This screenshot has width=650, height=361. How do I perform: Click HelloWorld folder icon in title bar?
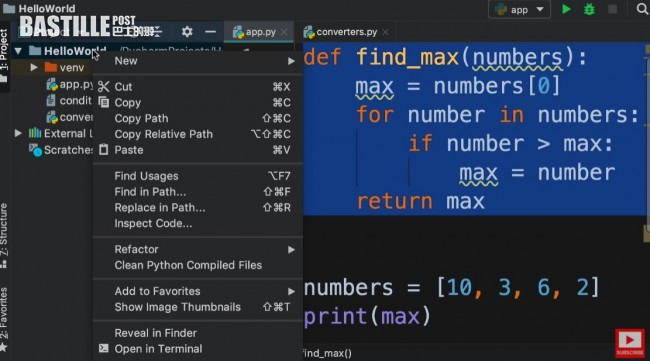[9, 8]
